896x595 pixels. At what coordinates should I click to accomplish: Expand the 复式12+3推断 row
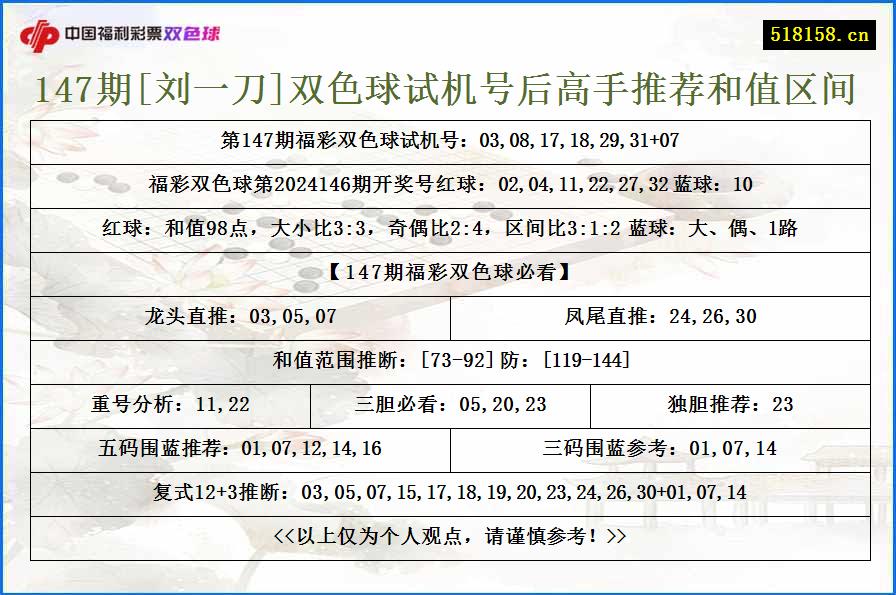(x=448, y=493)
